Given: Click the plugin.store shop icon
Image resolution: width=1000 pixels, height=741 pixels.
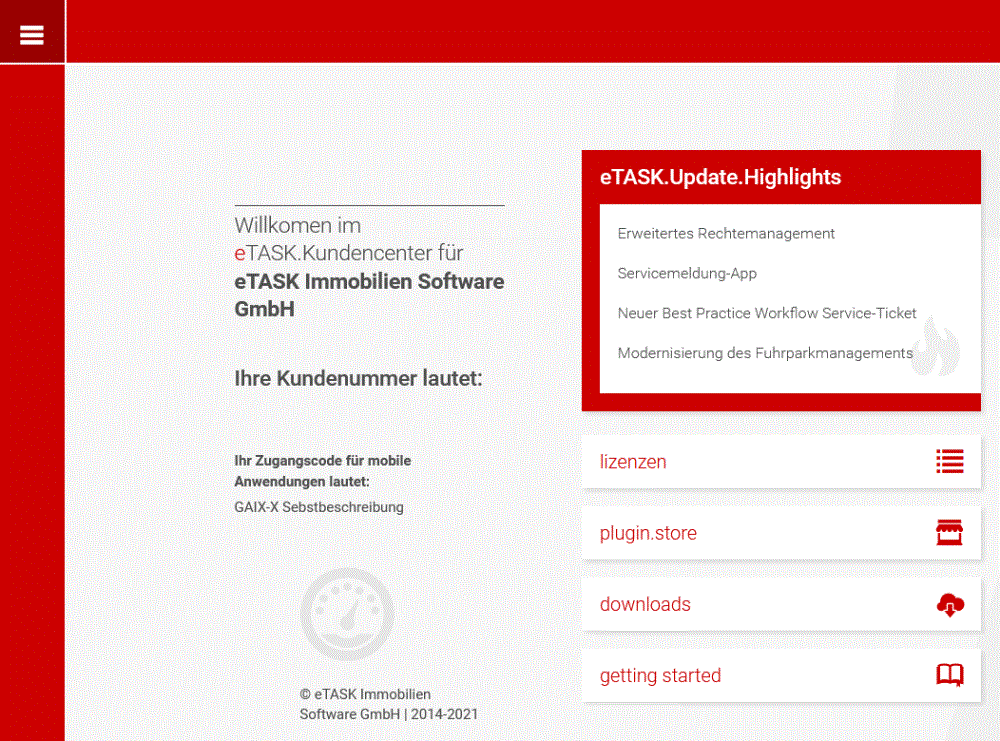Looking at the screenshot, I should coord(950,532).
